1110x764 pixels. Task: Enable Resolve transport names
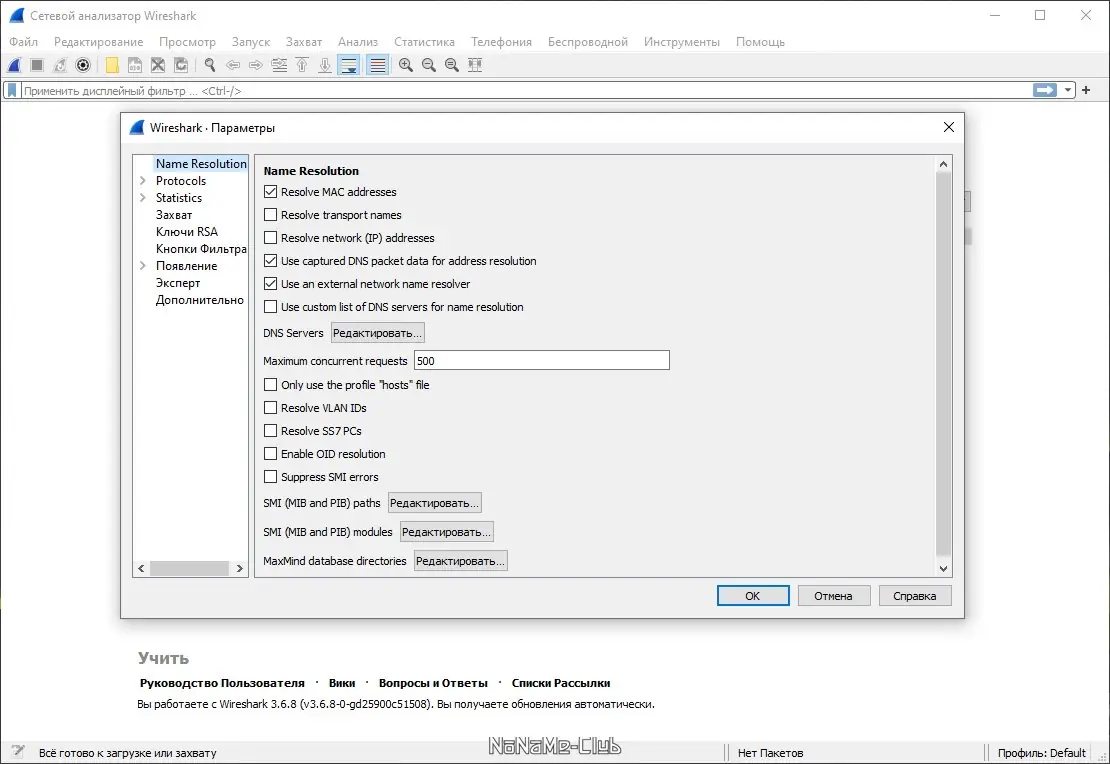(x=270, y=215)
